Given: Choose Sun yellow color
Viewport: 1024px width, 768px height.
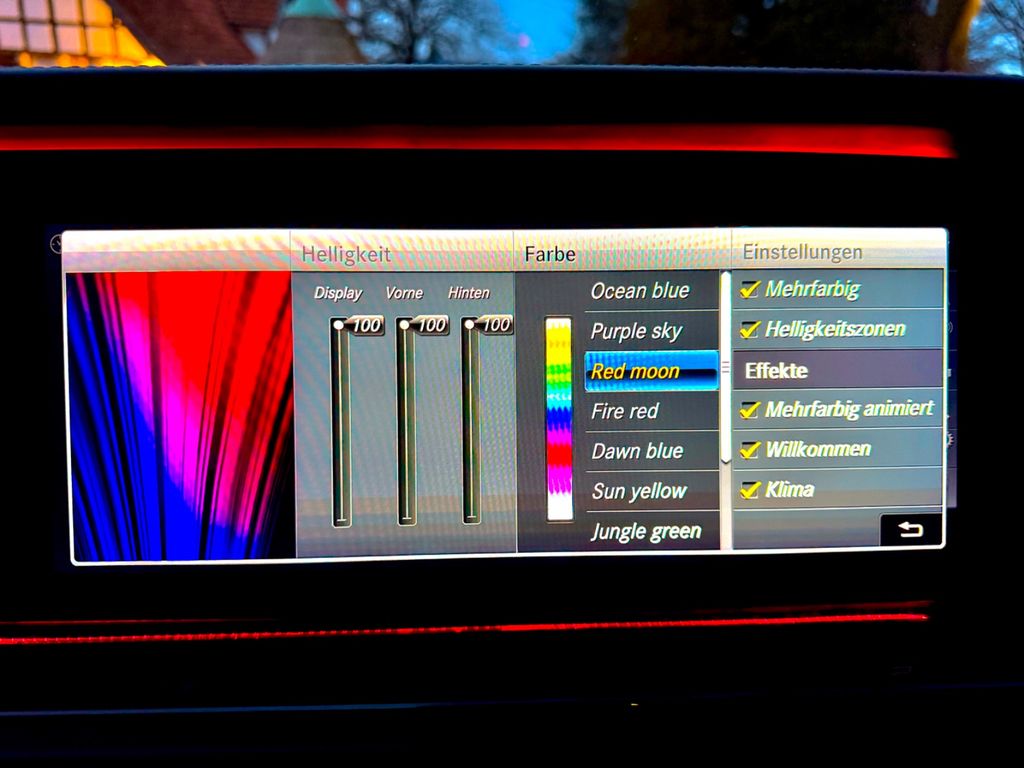Looking at the screenshot, I should pos(639,491).
